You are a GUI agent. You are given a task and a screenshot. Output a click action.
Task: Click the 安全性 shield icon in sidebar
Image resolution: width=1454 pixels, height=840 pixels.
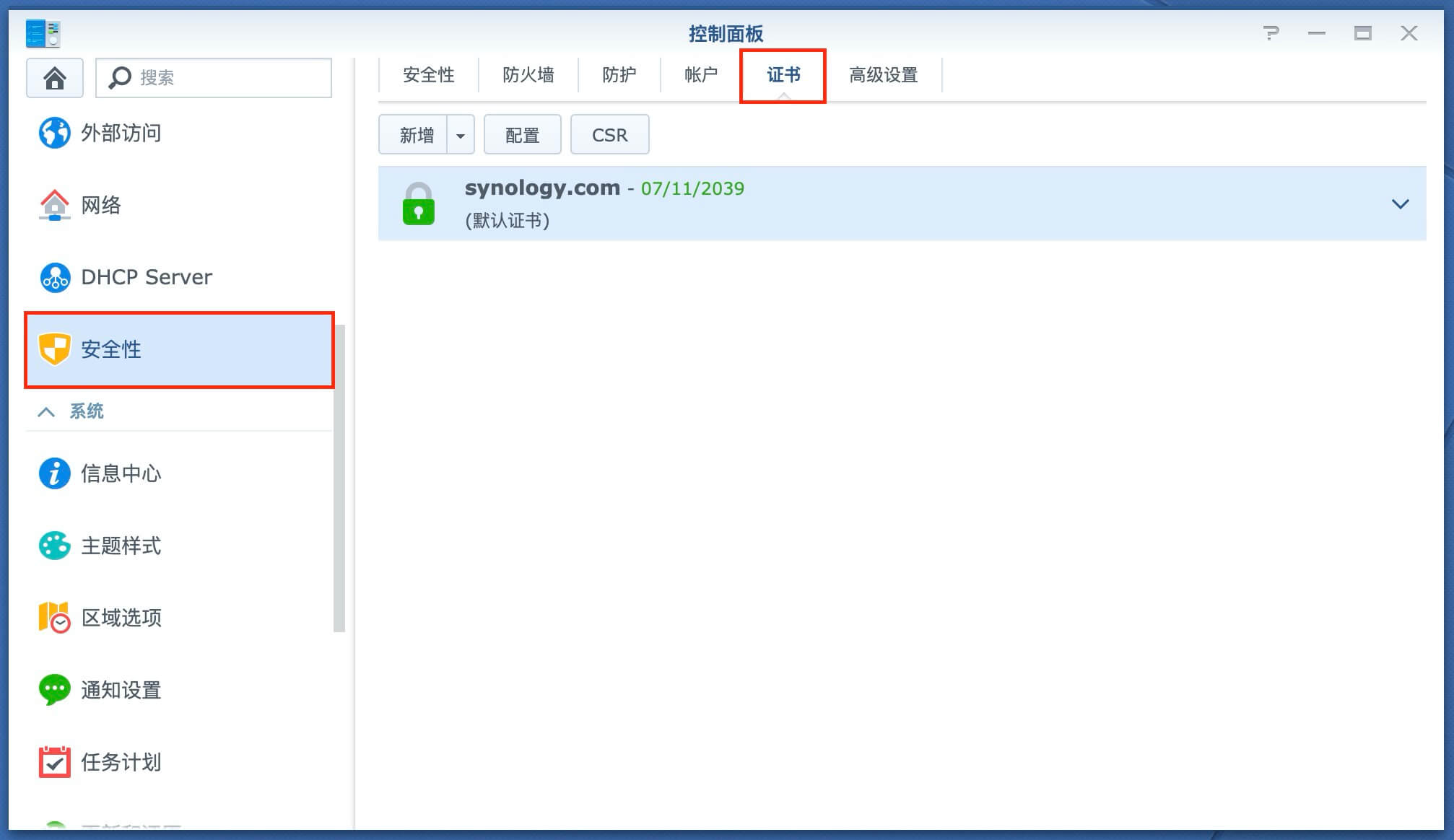[x=54, y=349]
